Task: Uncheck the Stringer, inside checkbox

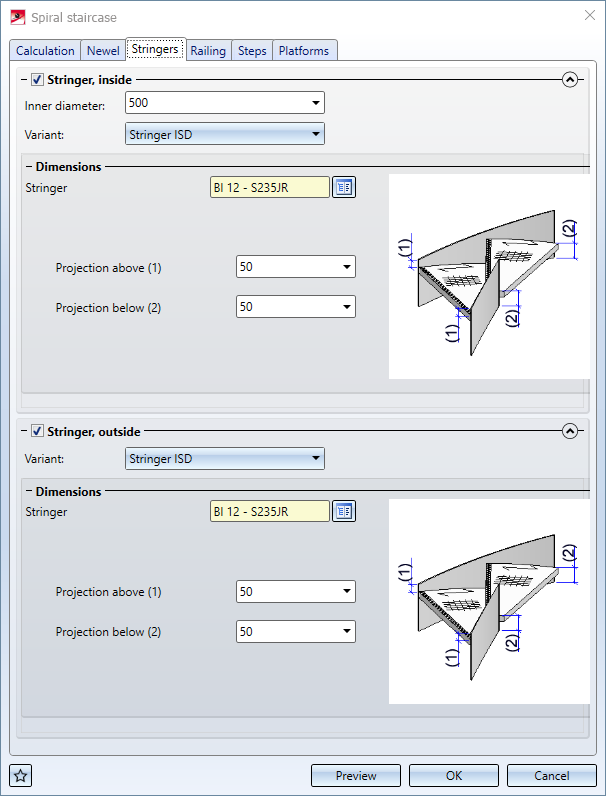Action: (38, 80)
